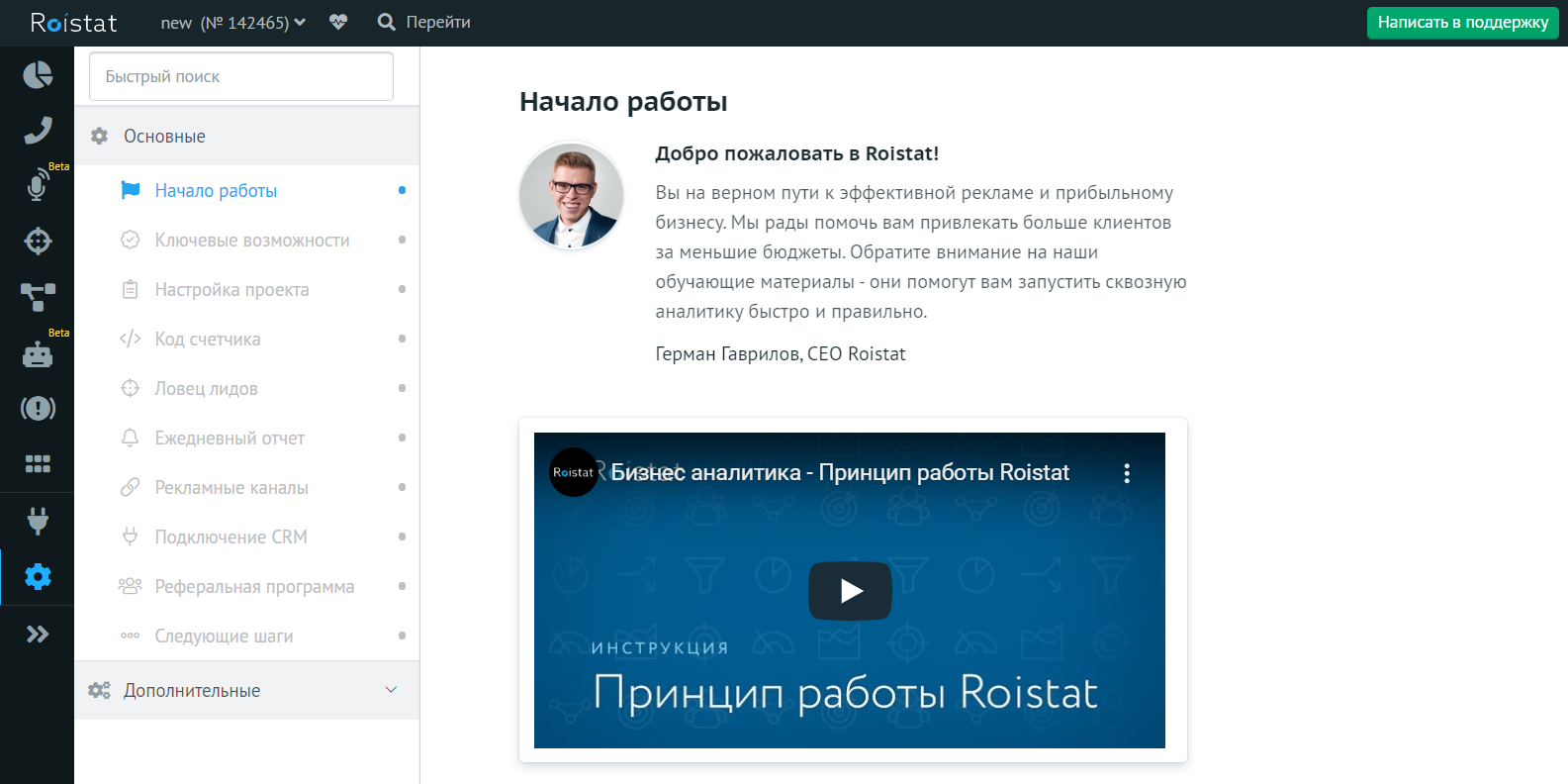Click the microphone Beta icon
The image size is (1568, 784).
38,185
